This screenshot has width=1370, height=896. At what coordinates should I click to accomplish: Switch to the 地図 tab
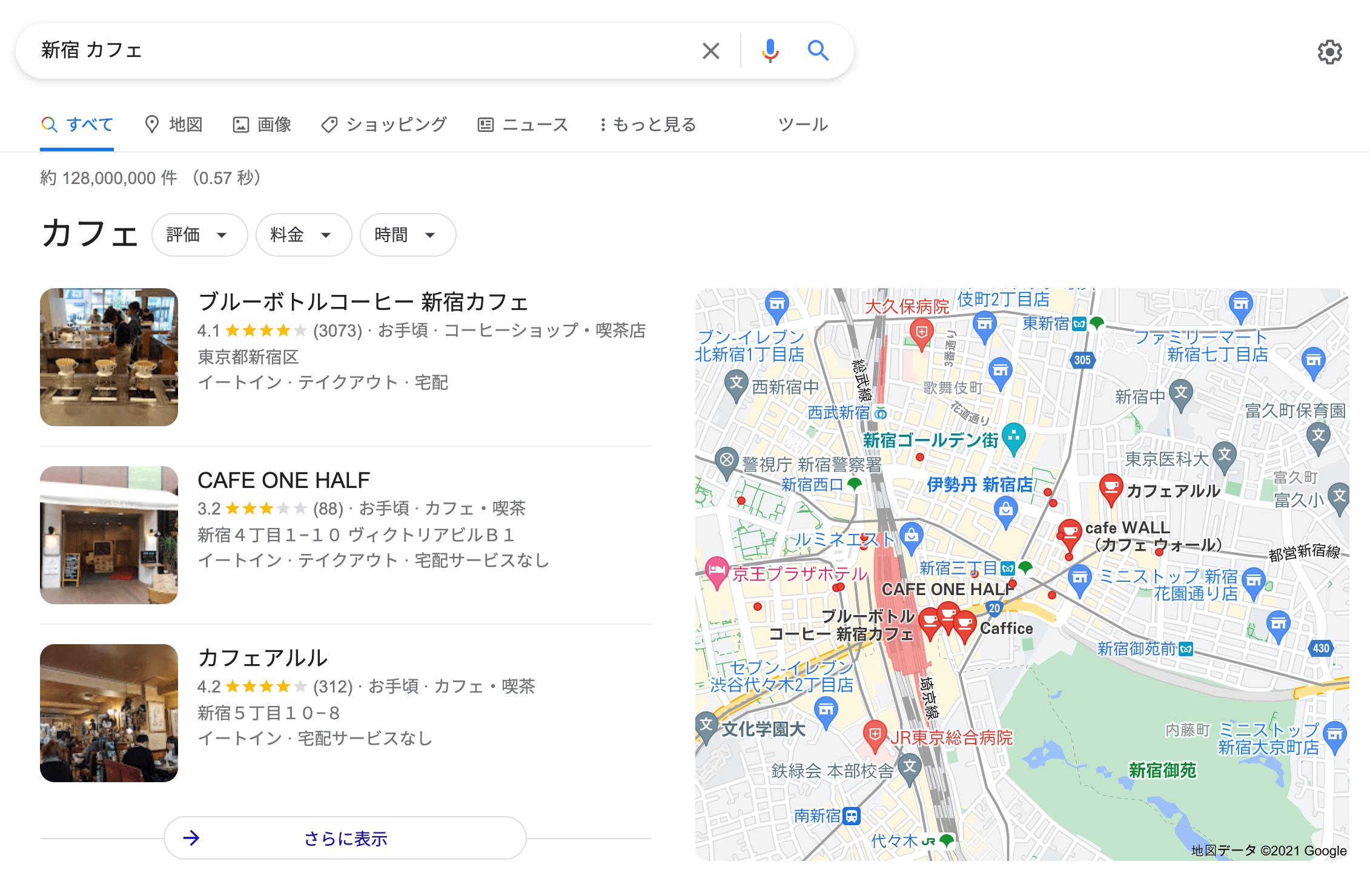[x=173, y=125]
